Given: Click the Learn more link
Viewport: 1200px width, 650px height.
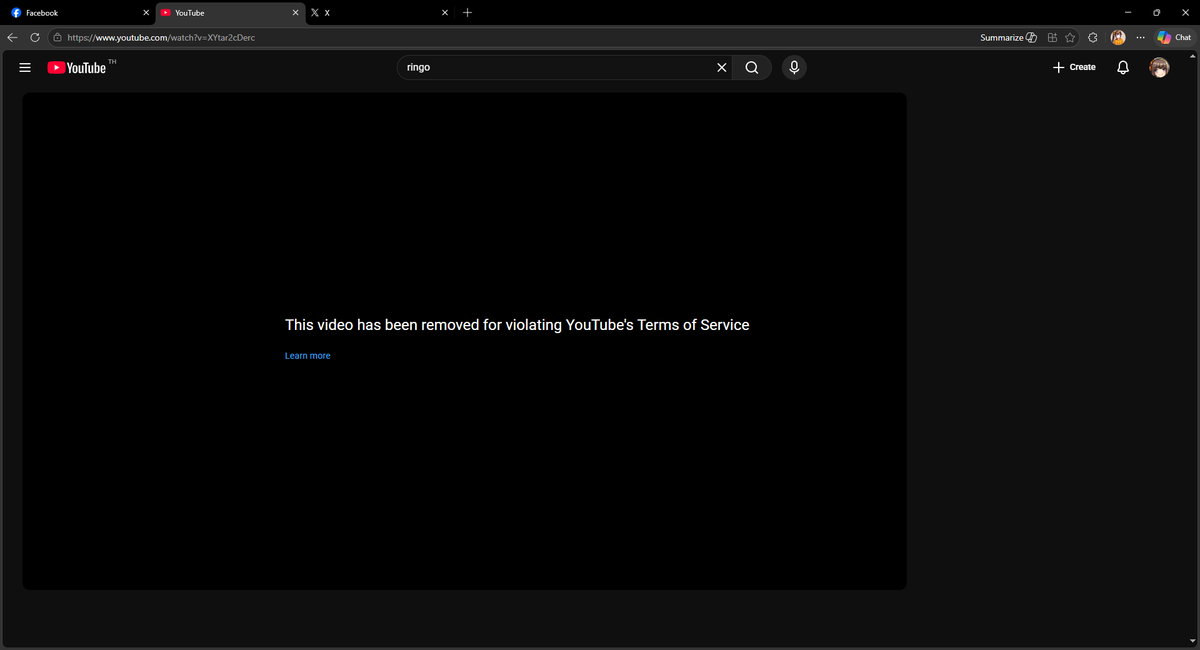Looking at the screenshot, I should (307, 356).
